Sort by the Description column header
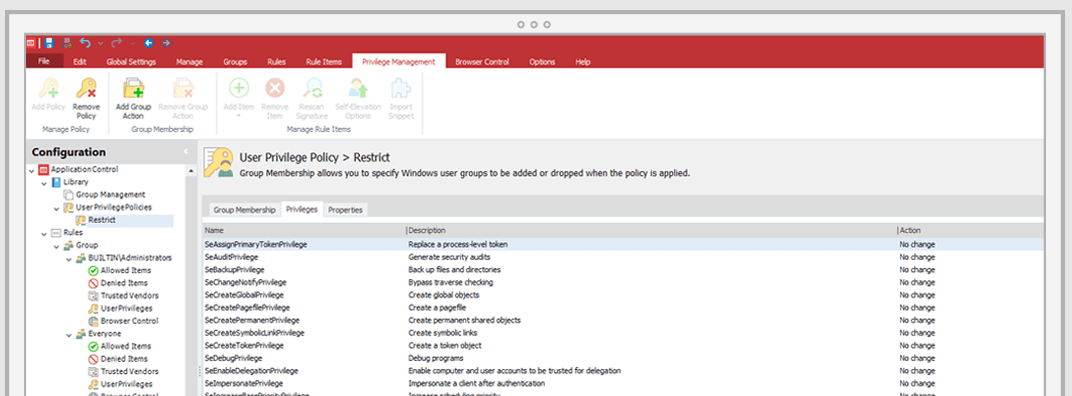The width and height of the screenshot is (1072, 396). pos(652,230)
